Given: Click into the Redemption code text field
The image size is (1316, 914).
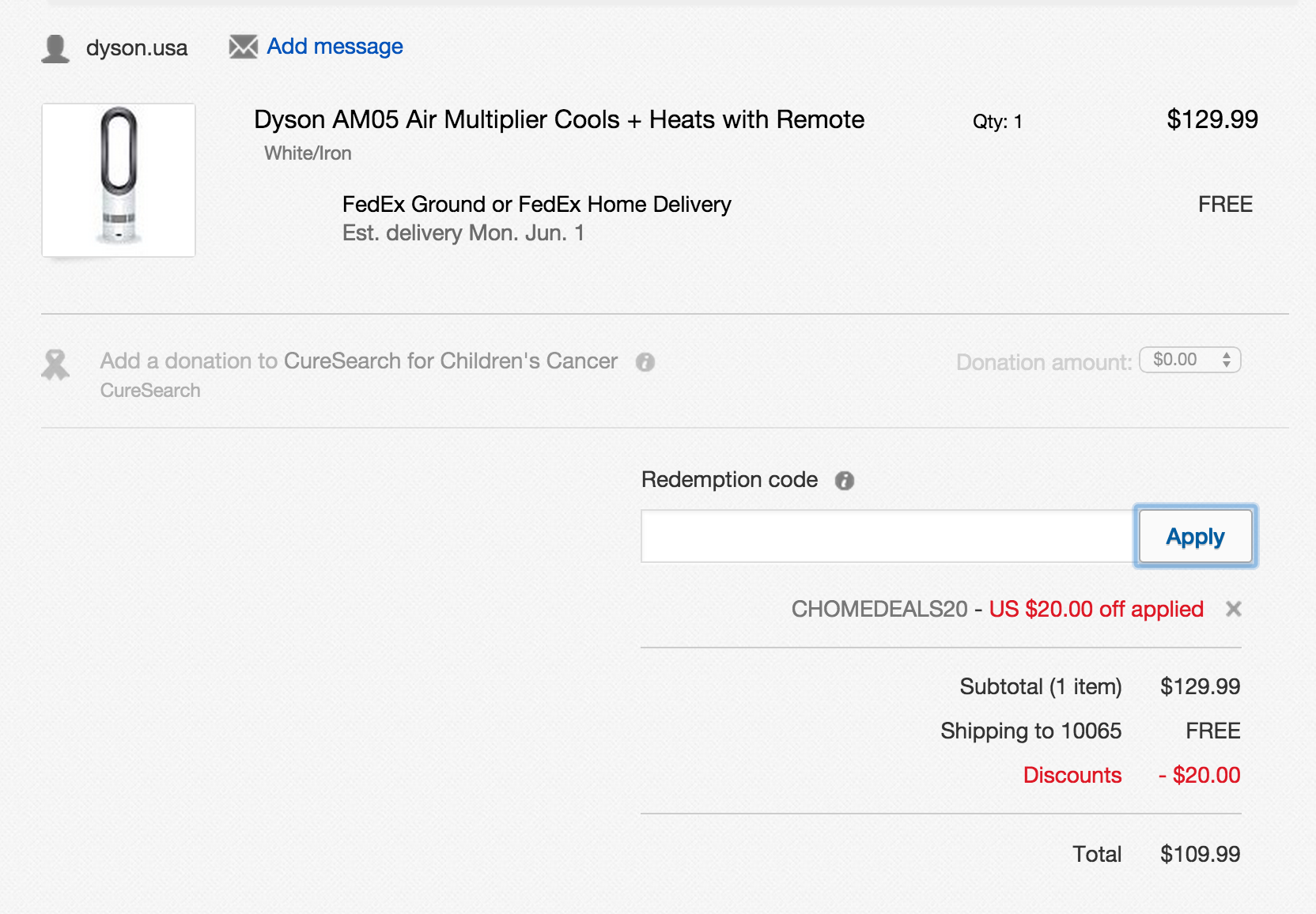Looking at the screenshot, I should click(x=887, y=536).
